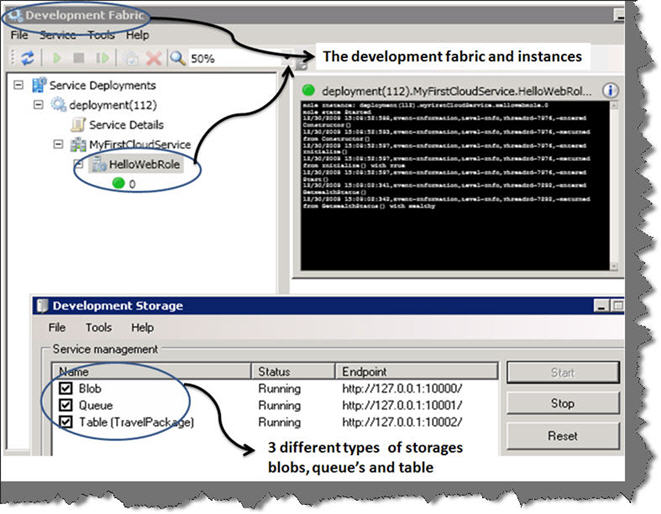Click the resume step toolbar icon
Screen dimensions: 661x514
(x=102, y=58)
